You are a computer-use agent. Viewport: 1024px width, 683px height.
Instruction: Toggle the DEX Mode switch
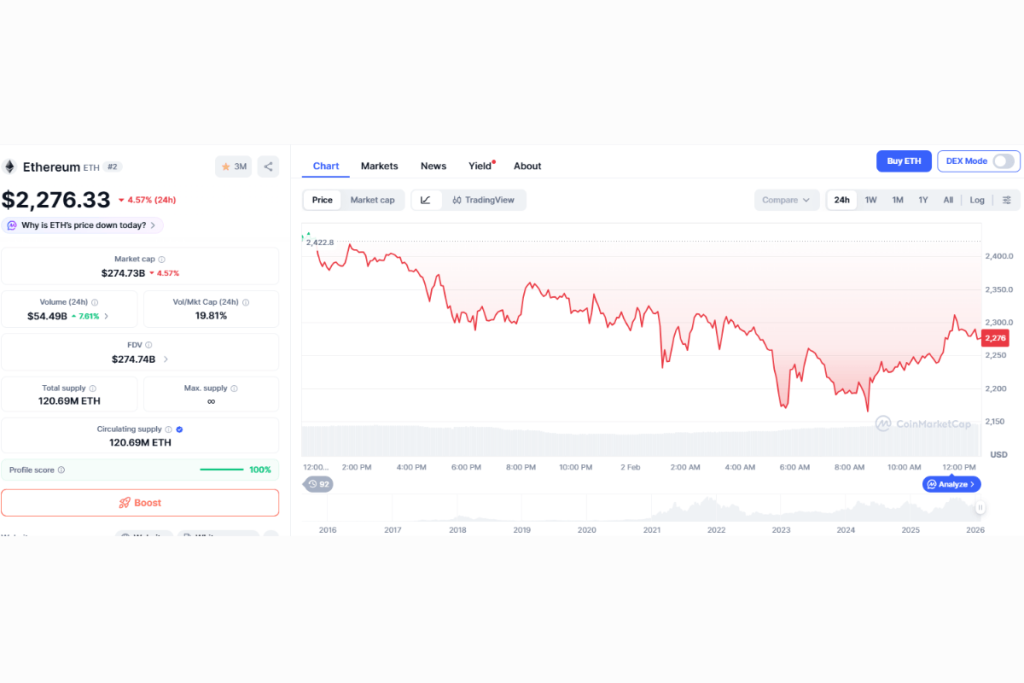pos(1003,161)
